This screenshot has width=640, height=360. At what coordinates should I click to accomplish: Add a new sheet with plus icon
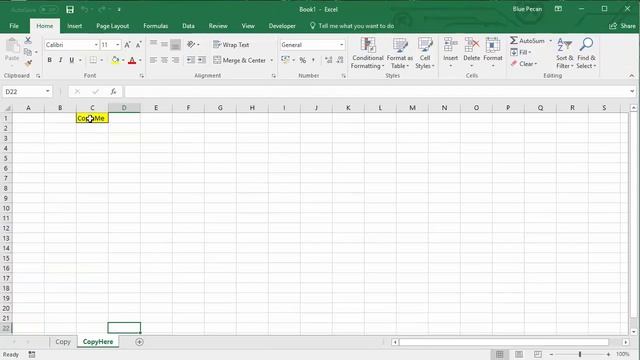click(139, 342)
